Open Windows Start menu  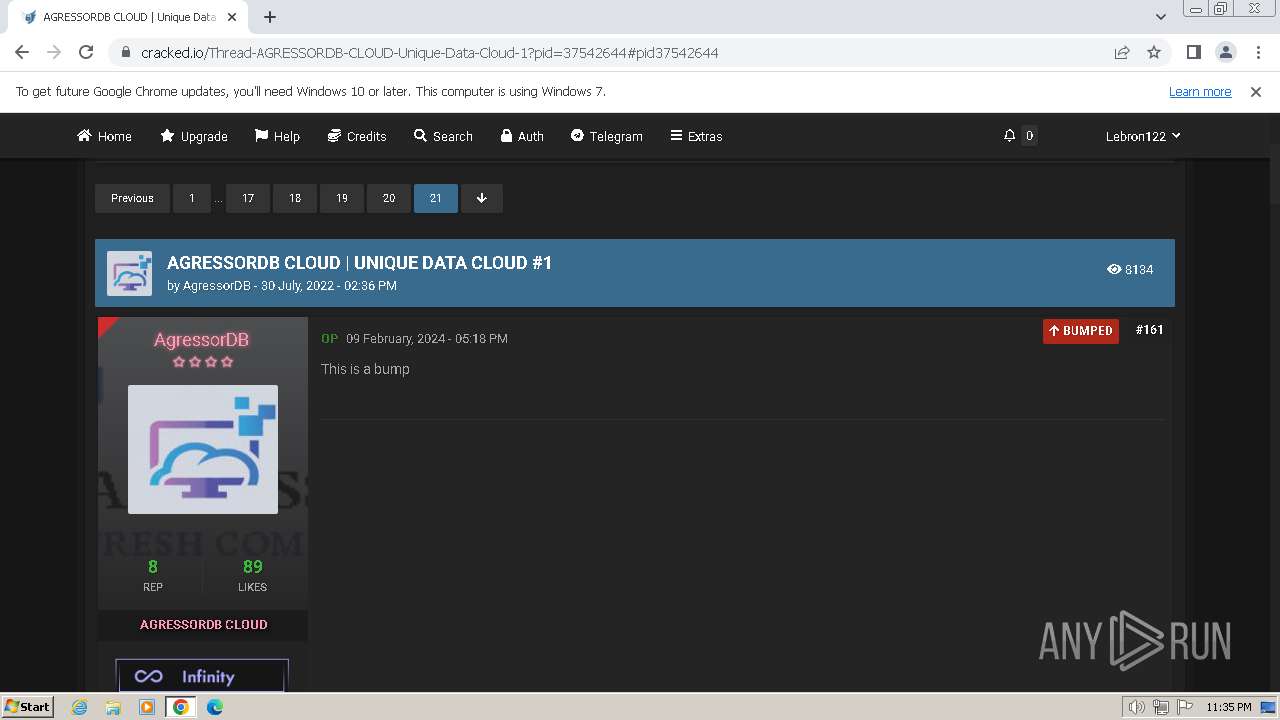pos(27,706)
